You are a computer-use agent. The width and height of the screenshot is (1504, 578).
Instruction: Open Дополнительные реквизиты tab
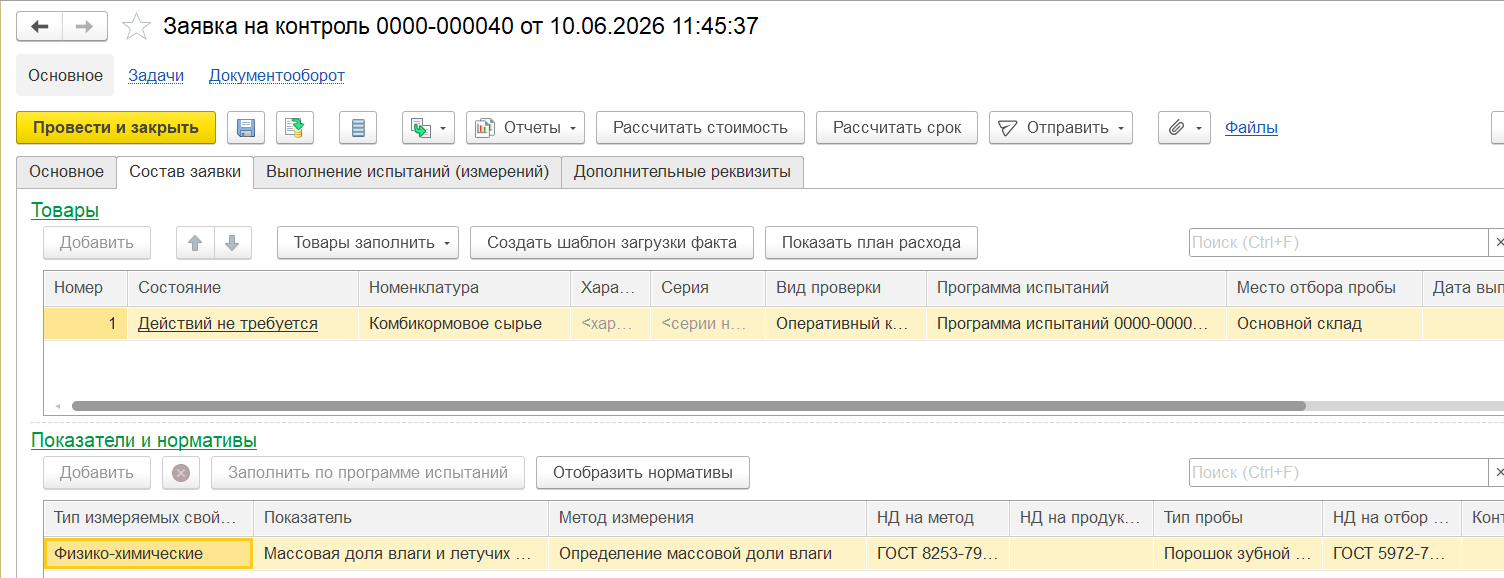[682, 172]
